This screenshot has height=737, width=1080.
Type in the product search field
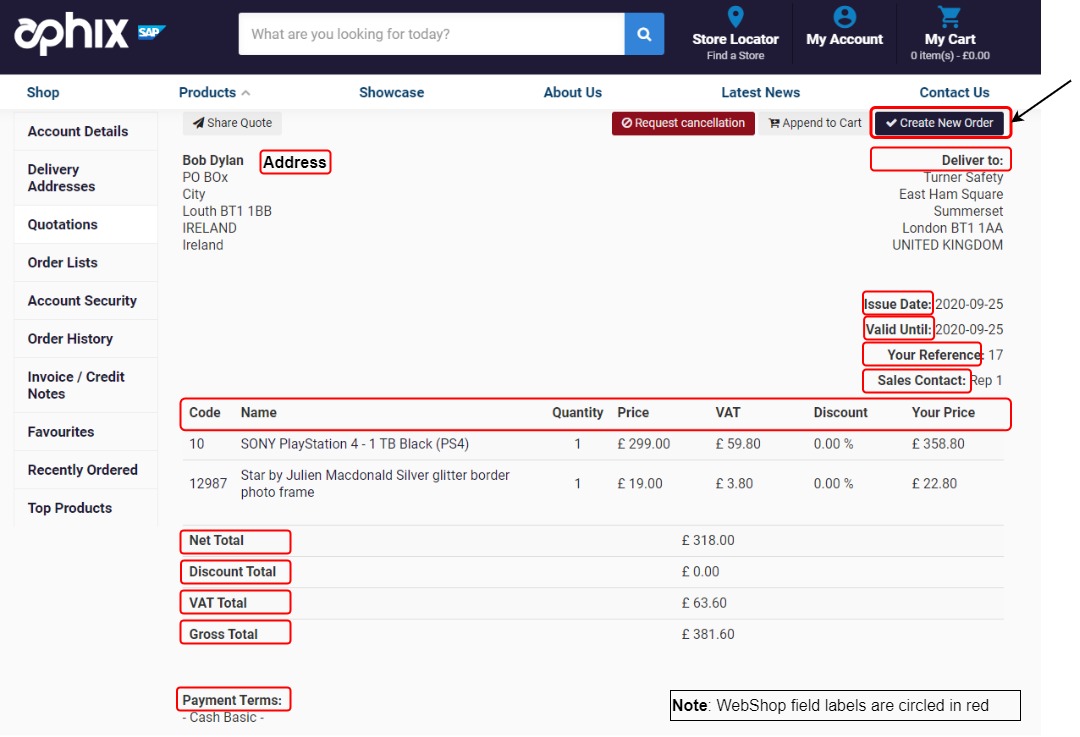click(x=431, y=34)
